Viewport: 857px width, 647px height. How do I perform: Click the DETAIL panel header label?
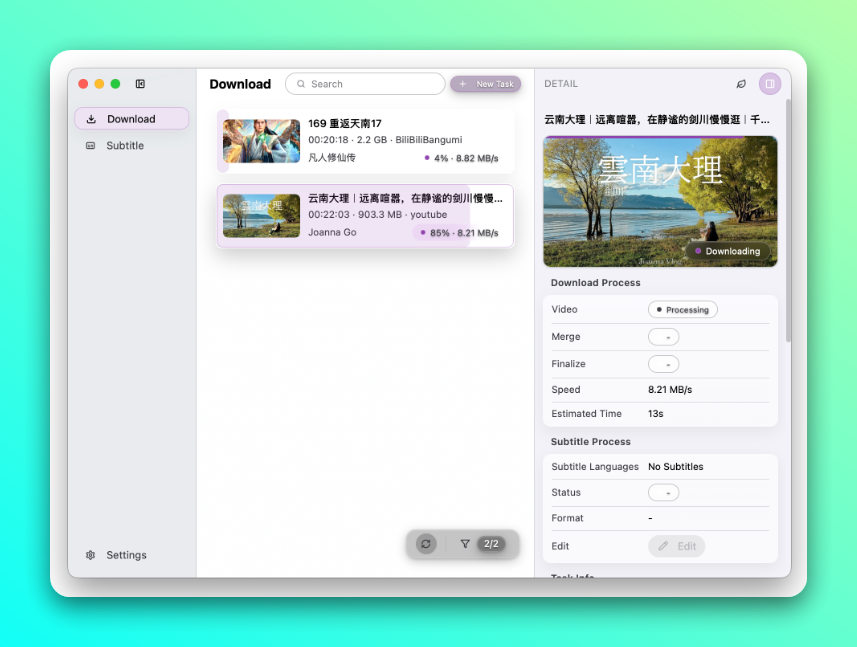point(561,84)
